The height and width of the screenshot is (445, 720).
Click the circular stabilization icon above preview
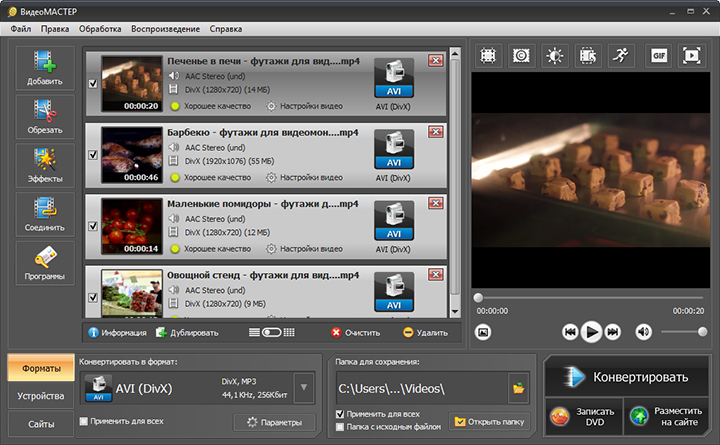click(x=521, y=56)
